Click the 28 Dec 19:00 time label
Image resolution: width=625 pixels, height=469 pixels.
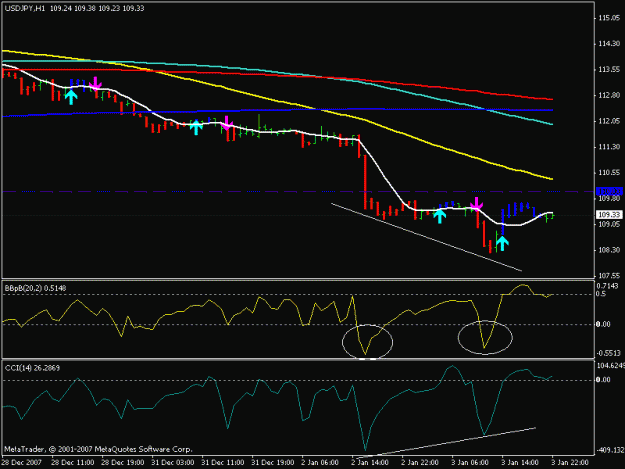(x=122, y=463)
